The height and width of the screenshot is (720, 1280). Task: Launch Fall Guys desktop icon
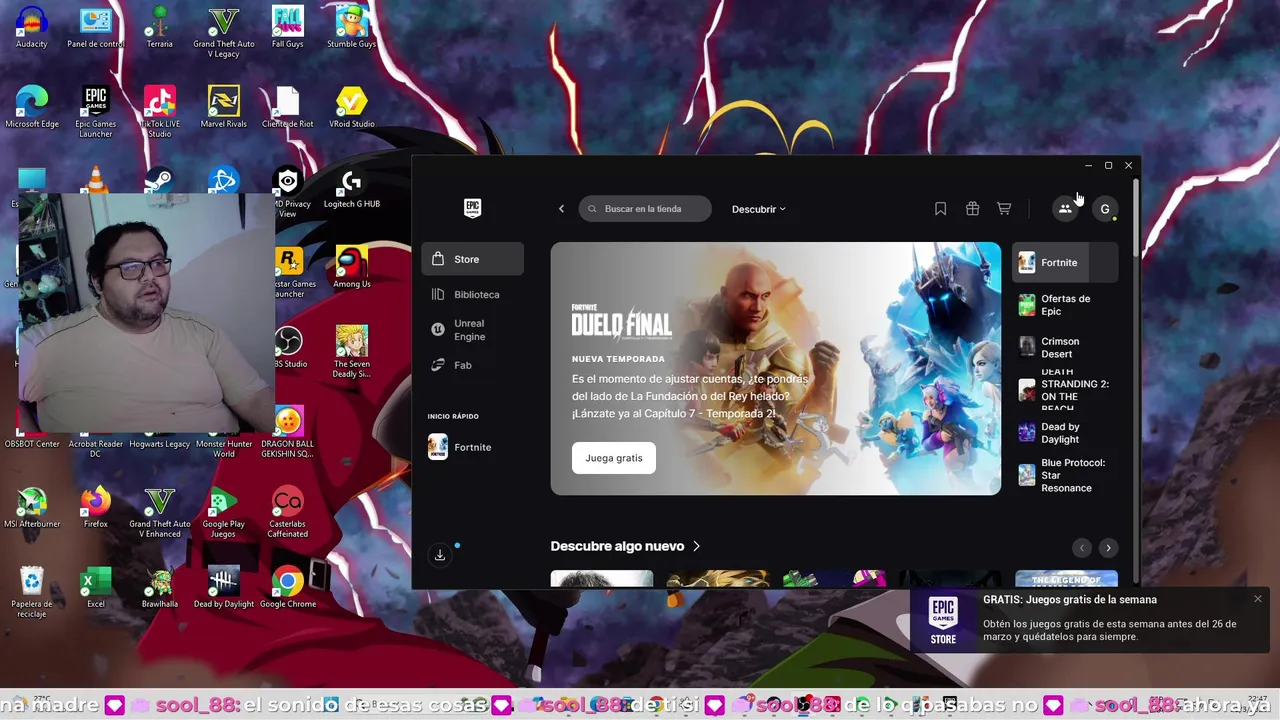click(x=288, y=28)
